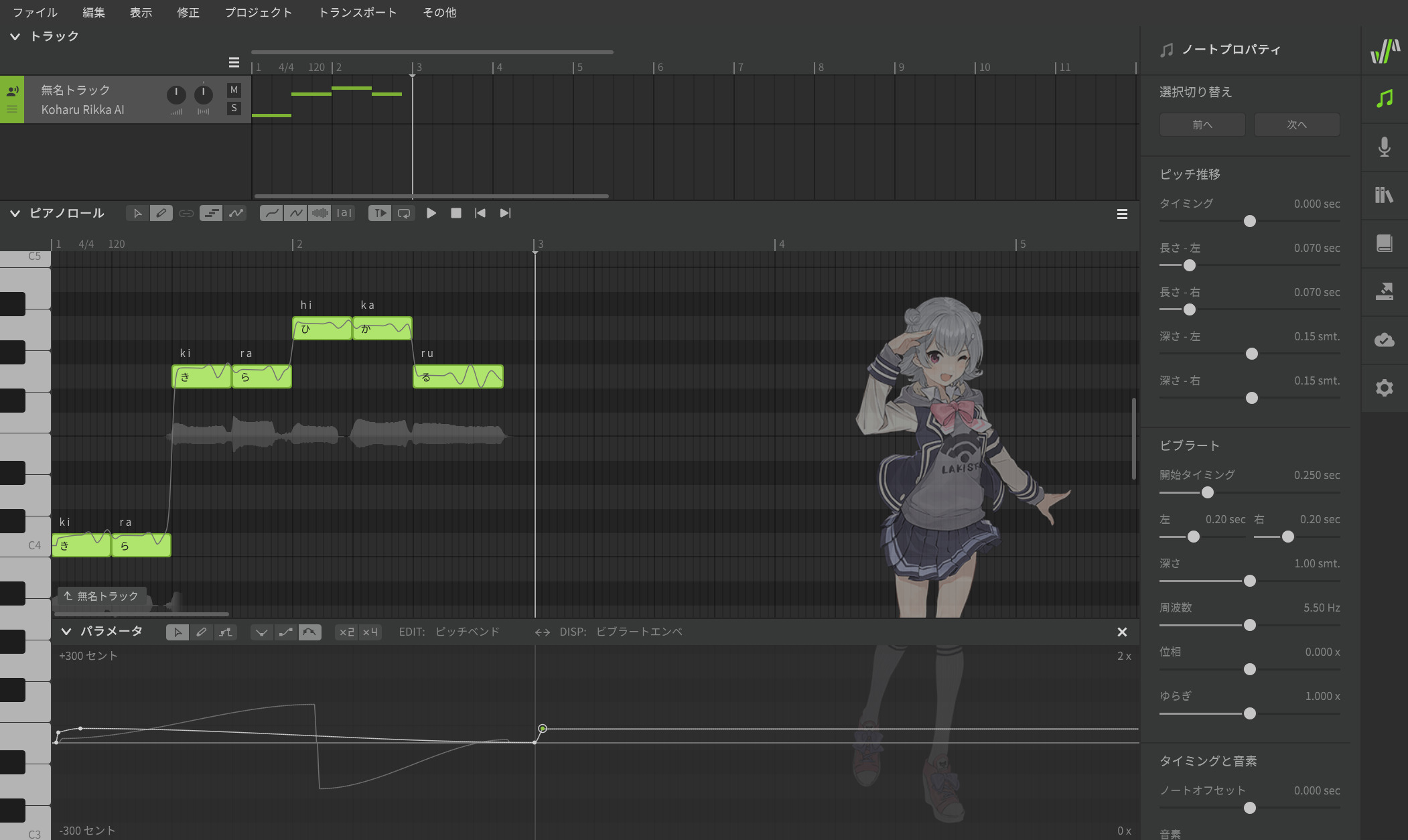Toggle ×4 parameter zoom
The width and height of the screenshot is (1408, 840).
pos(370,632)
